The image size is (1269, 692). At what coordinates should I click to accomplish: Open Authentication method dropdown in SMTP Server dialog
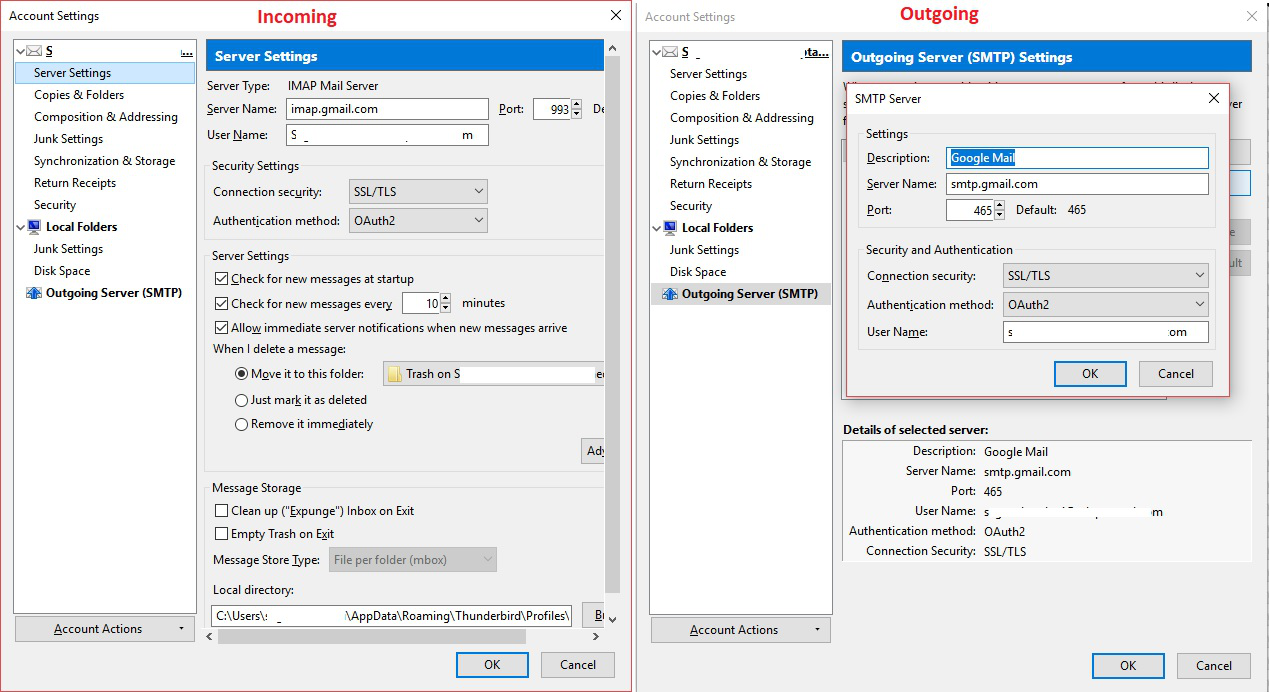click(x=1106, y=304)
